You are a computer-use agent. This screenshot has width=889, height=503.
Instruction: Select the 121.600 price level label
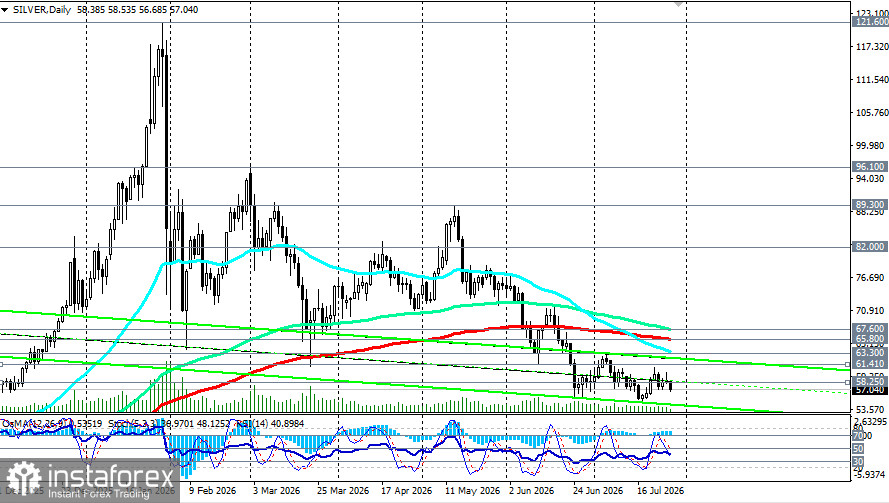click(x=870, y=22)
